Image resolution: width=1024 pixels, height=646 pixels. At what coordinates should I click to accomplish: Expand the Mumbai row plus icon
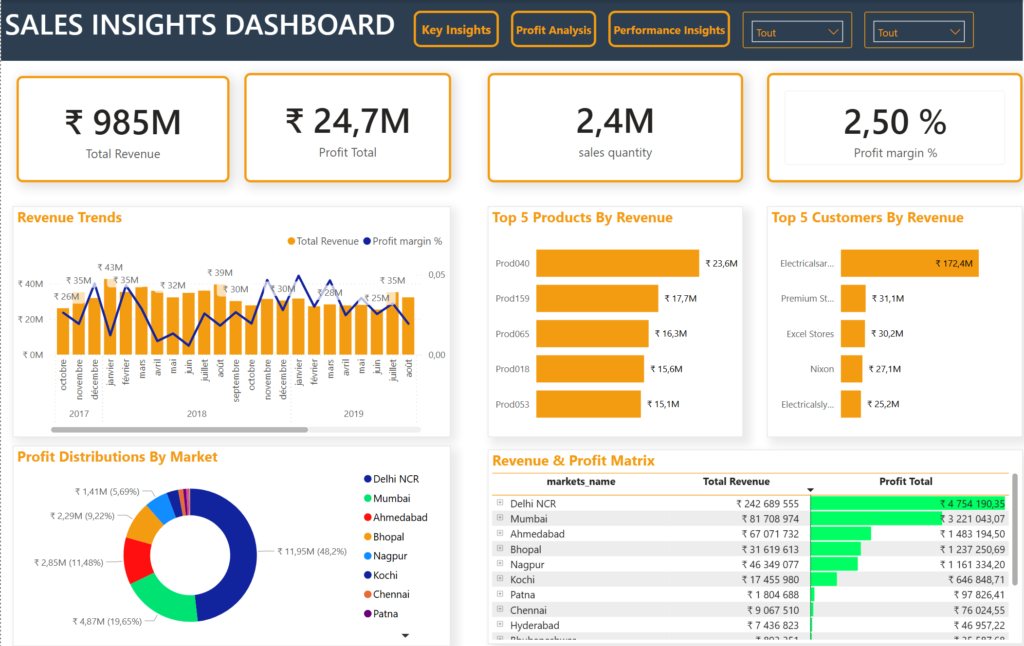pos(499,519)
